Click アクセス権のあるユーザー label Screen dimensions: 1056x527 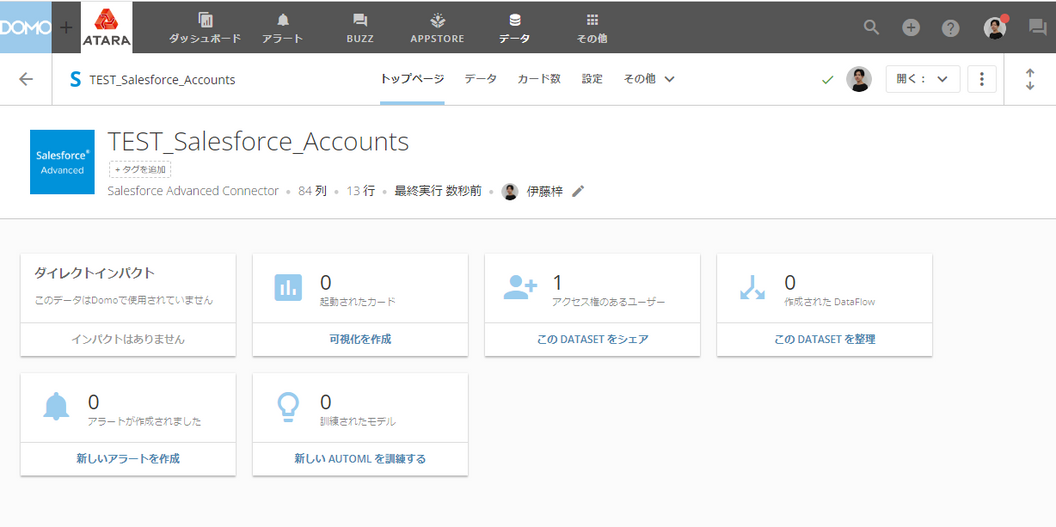click(x=609, y=302)
